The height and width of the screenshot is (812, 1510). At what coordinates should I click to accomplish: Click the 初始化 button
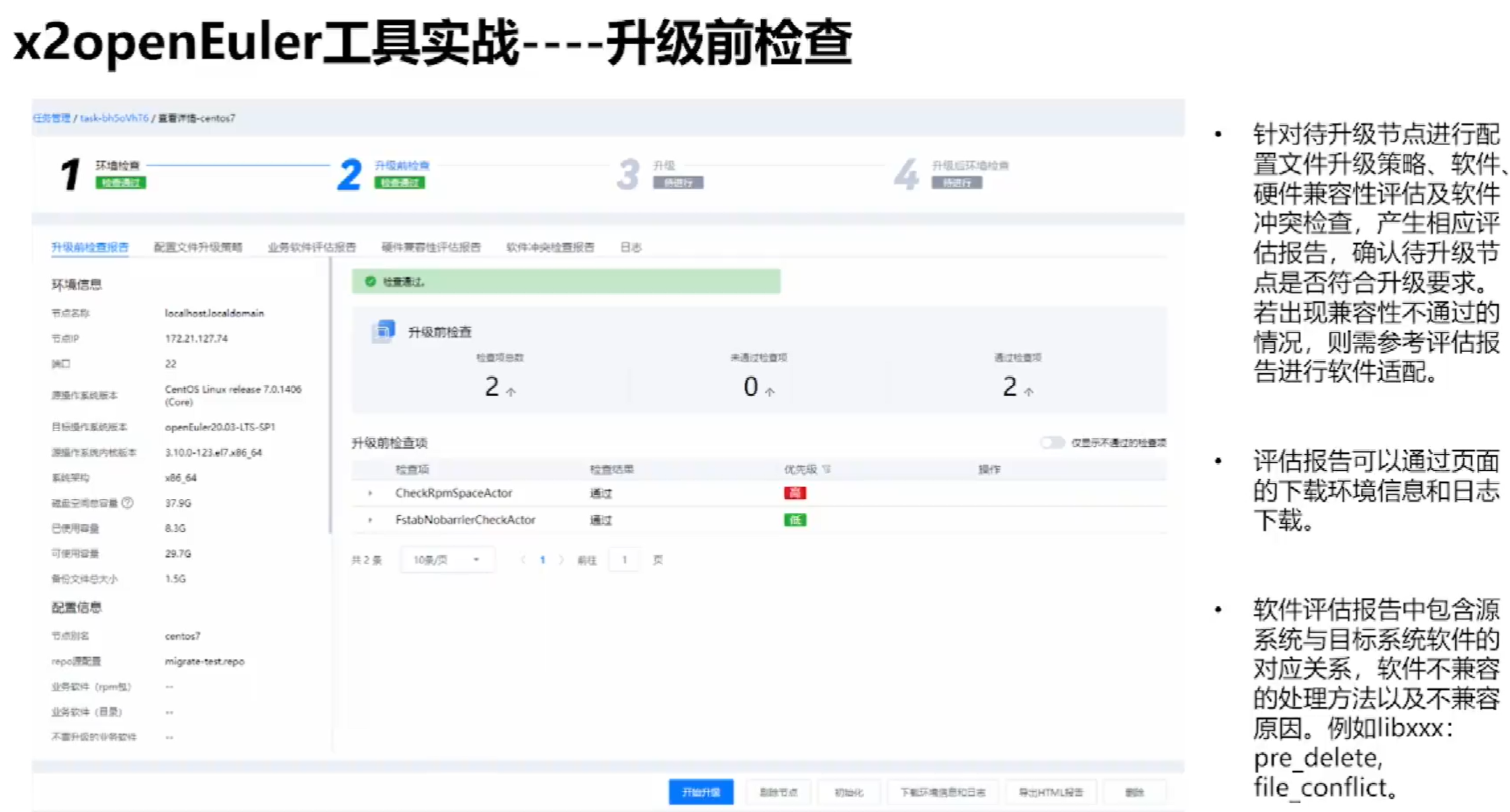[848, 793]
